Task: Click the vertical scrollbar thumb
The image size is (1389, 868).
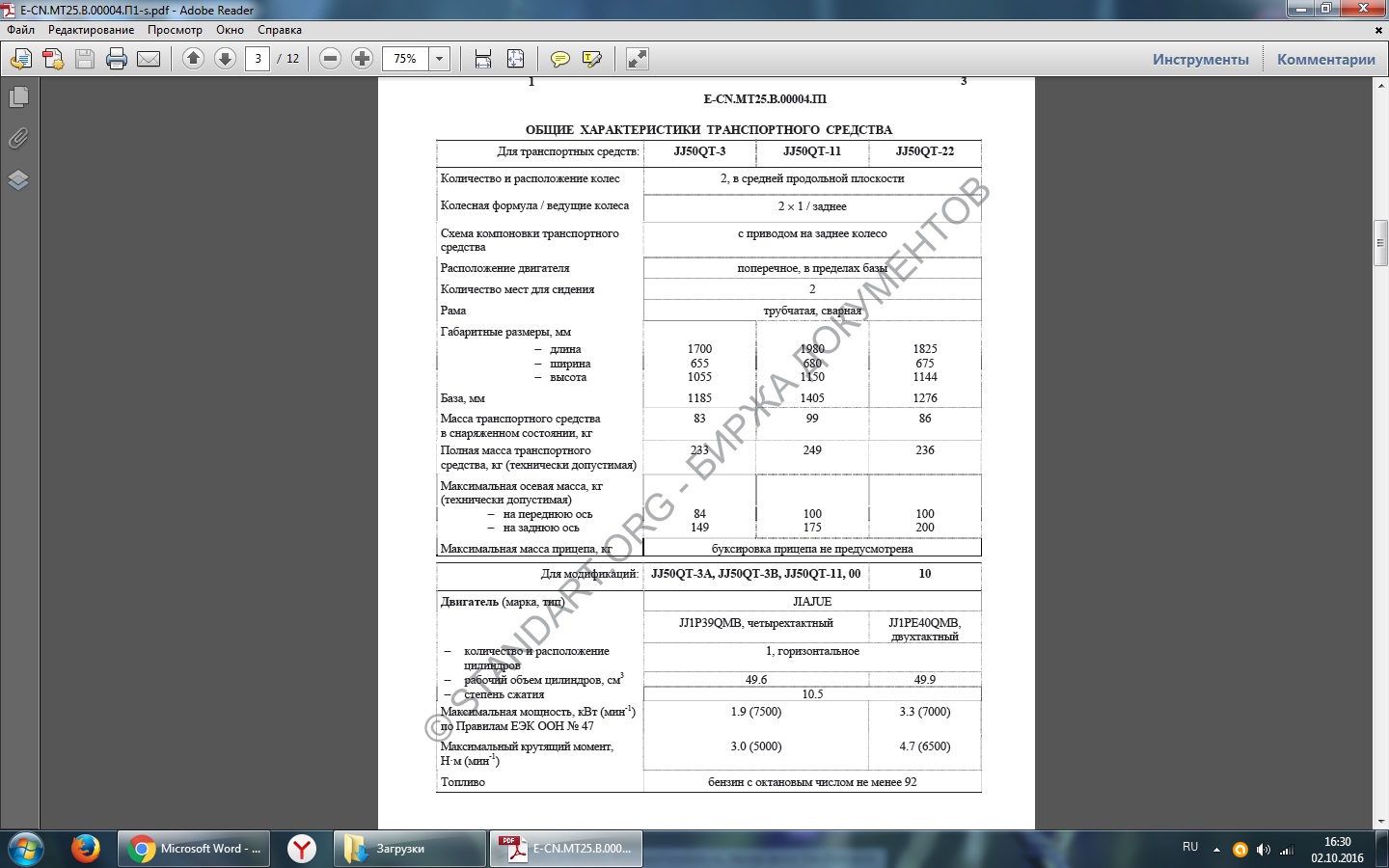Action: pos(1380,243)
